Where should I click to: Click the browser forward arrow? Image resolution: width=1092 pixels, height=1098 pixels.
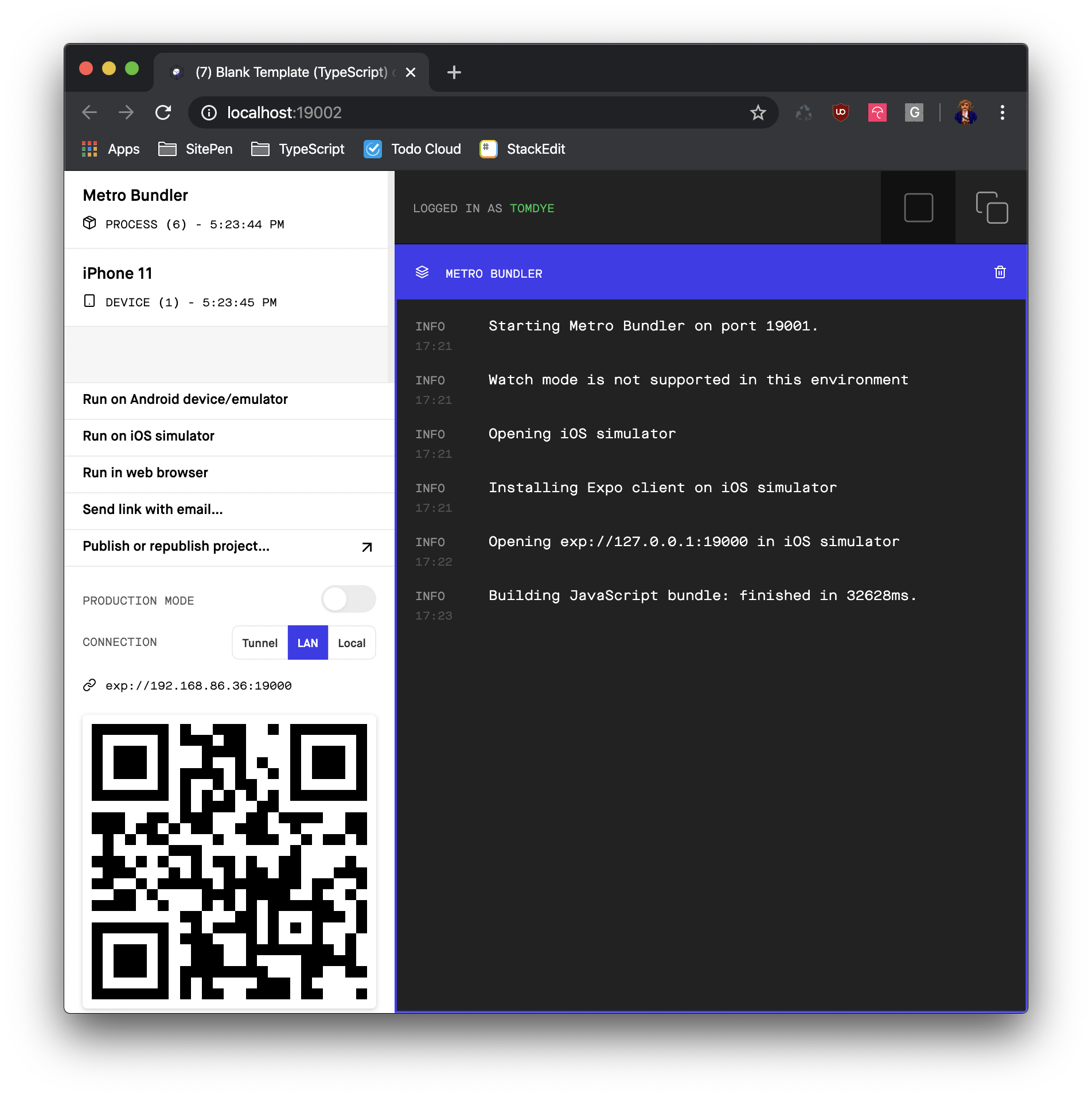[x=126, y=112]
